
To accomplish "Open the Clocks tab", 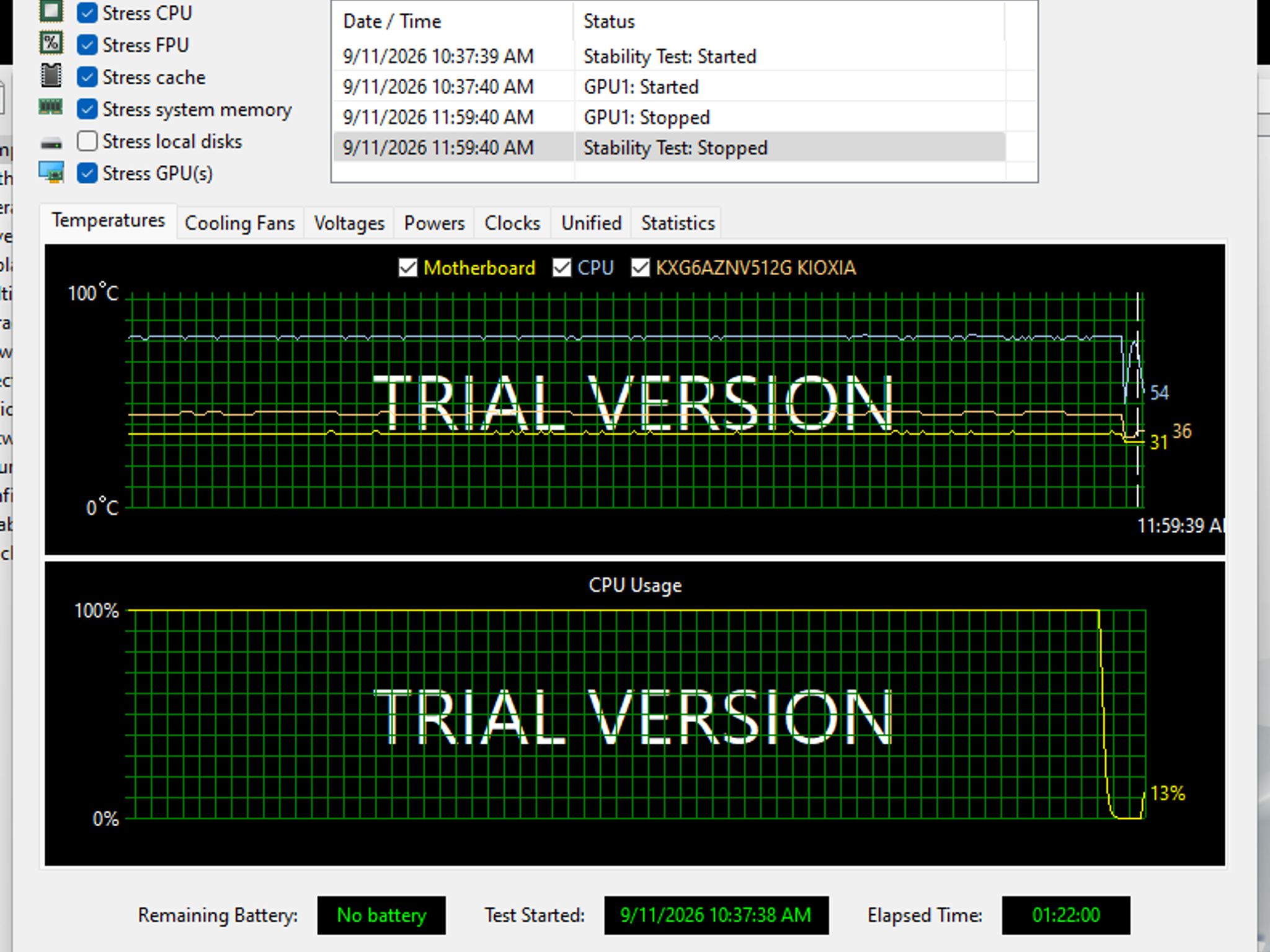I will [x=512, y=223].
